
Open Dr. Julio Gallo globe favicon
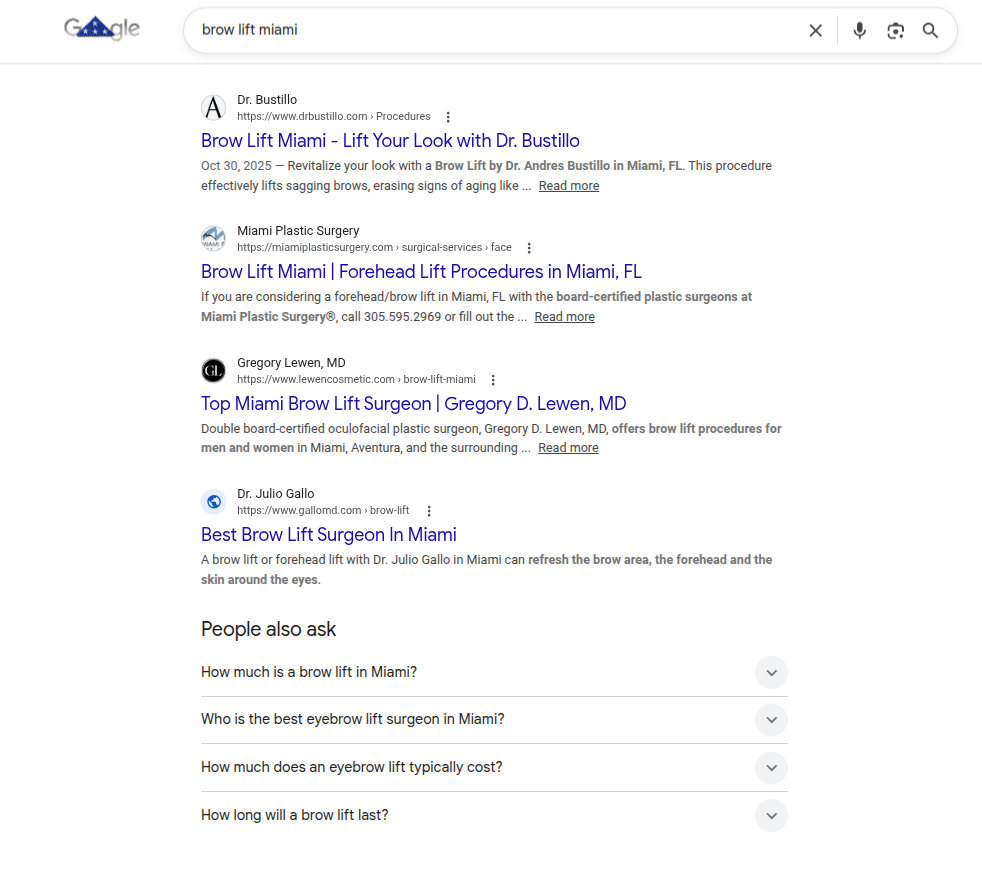coord(214,501)
